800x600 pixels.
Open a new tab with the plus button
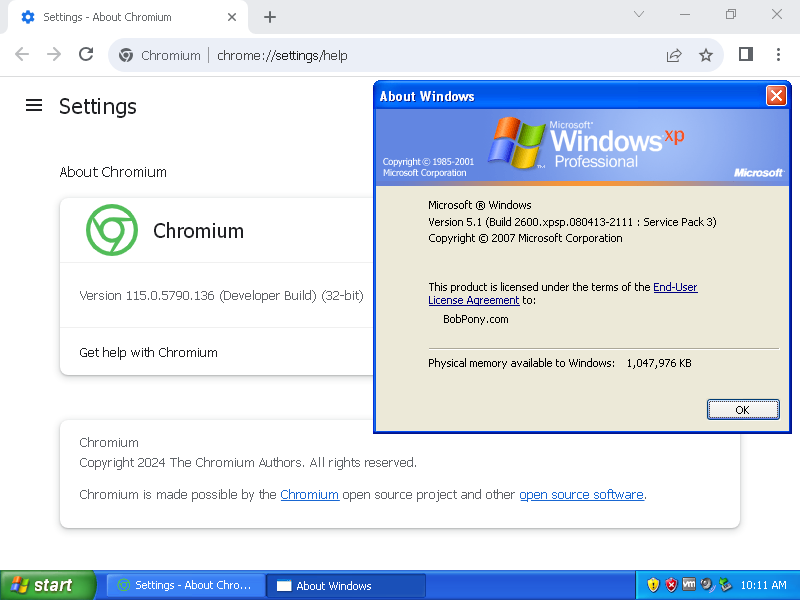(270, 17)
